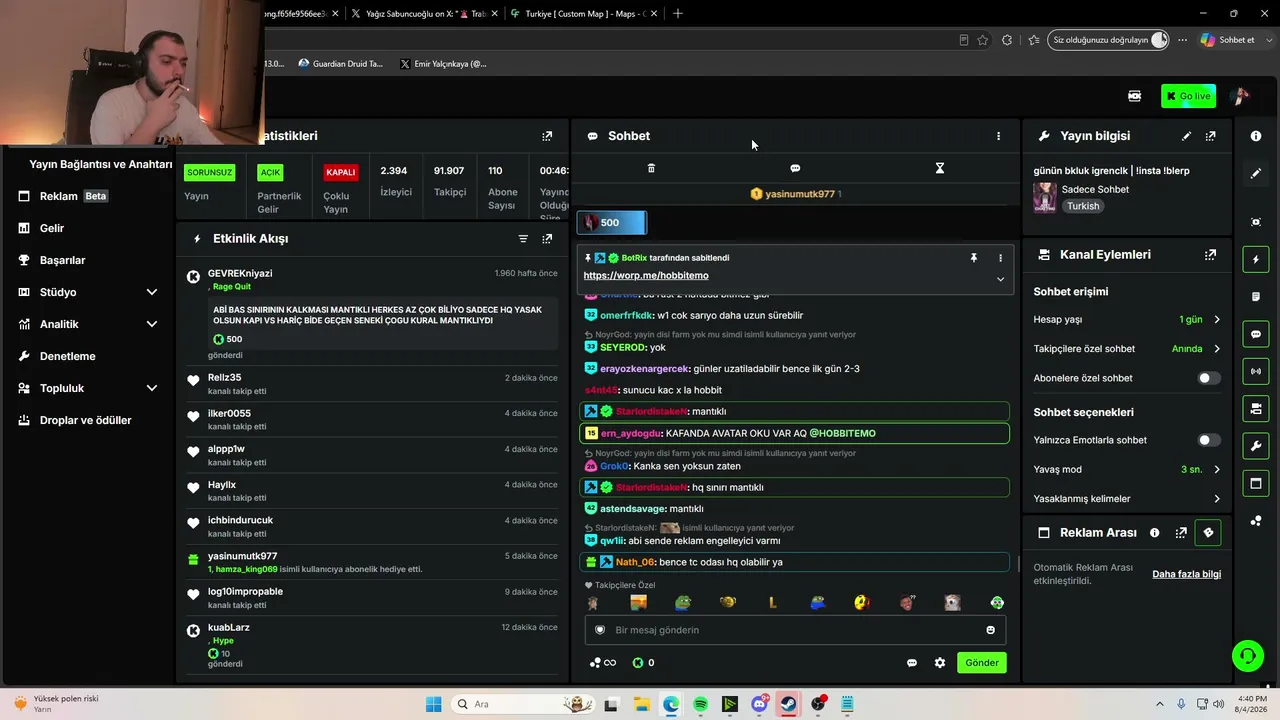Open Takipçilere özel sohbet setting chevron
Screen dimensions: 1280x720
pos(1217,349)
